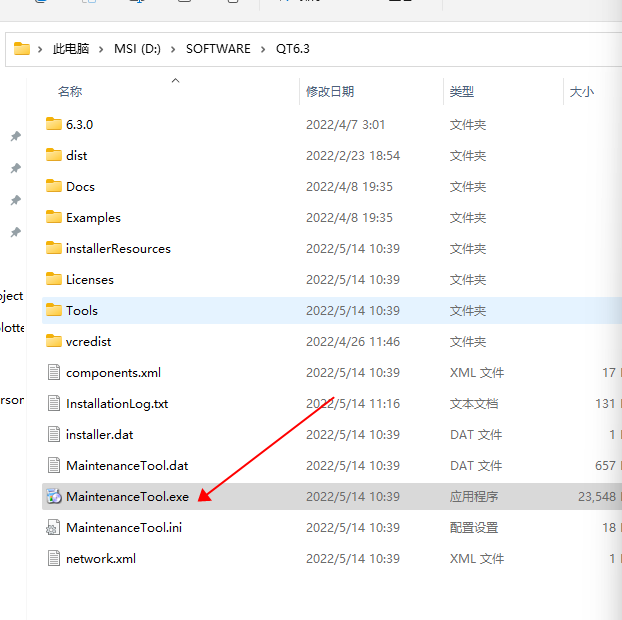The height and width of the screenshot is (620, 622).
Task: Expand breadcrumb chevron after MSI (D:)
Action: tap(173, 49)
